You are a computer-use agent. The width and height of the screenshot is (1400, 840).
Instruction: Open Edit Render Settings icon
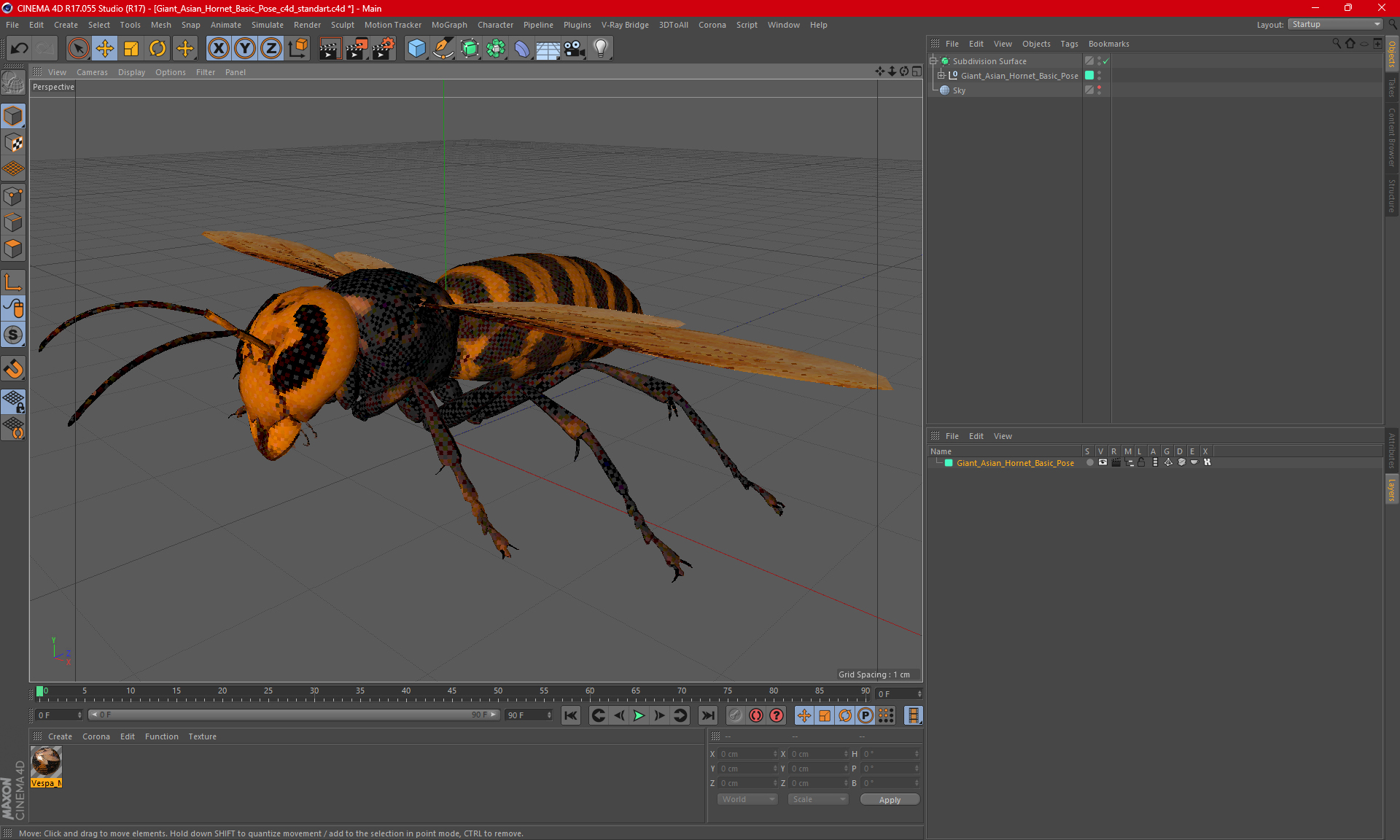point(384,48)
